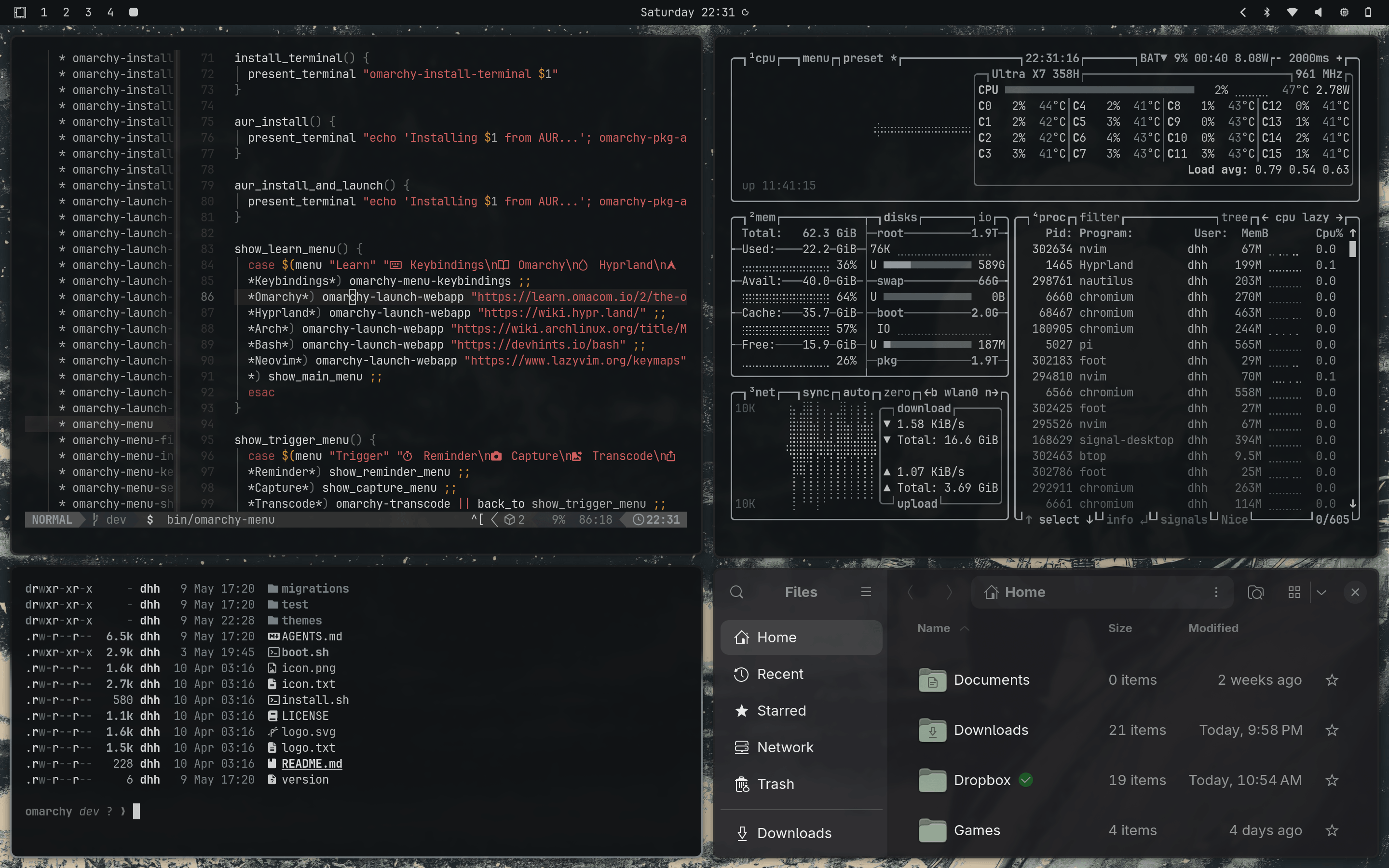This screenshot has width=1389, height=868.
Task: Open Starred in the Files sidebar
Action: [801, 711]
